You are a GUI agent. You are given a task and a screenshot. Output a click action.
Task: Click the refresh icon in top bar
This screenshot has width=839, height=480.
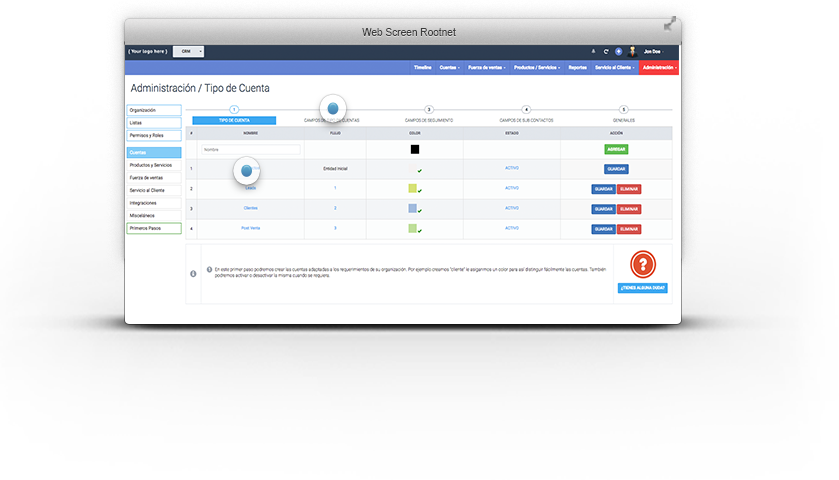click(606, 51)
